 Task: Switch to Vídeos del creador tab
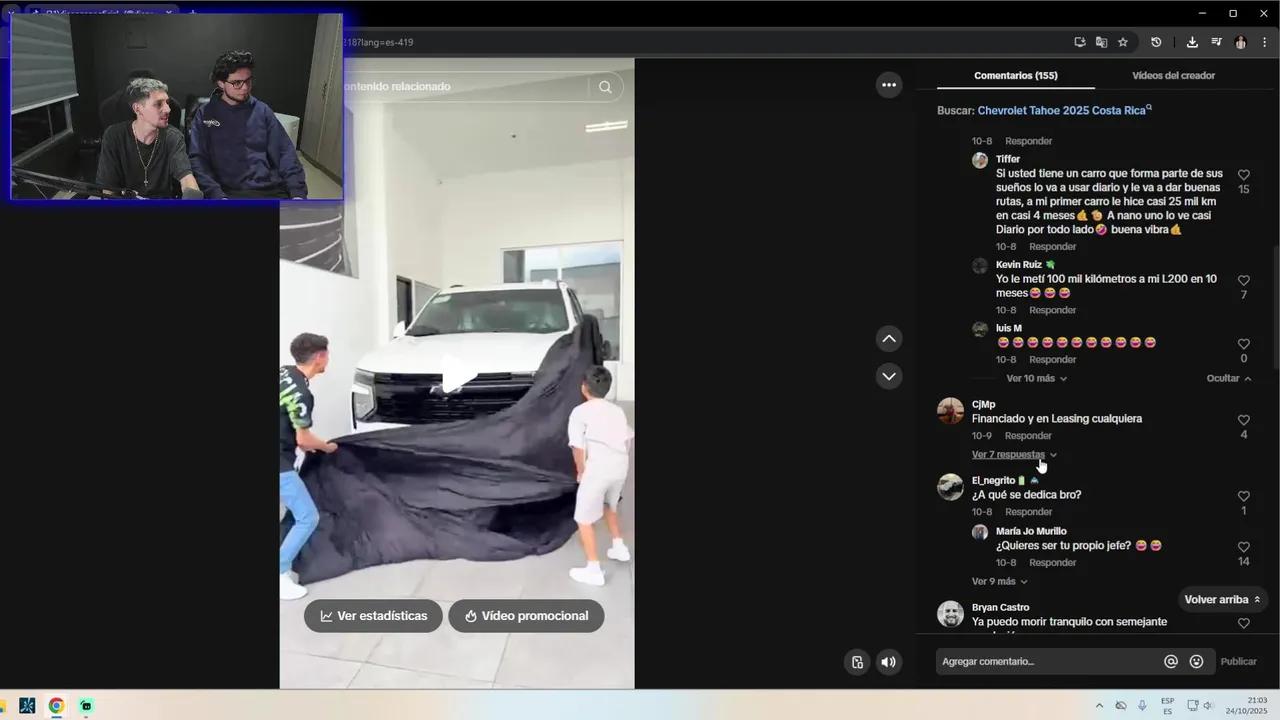click(x=1173, y=75)
